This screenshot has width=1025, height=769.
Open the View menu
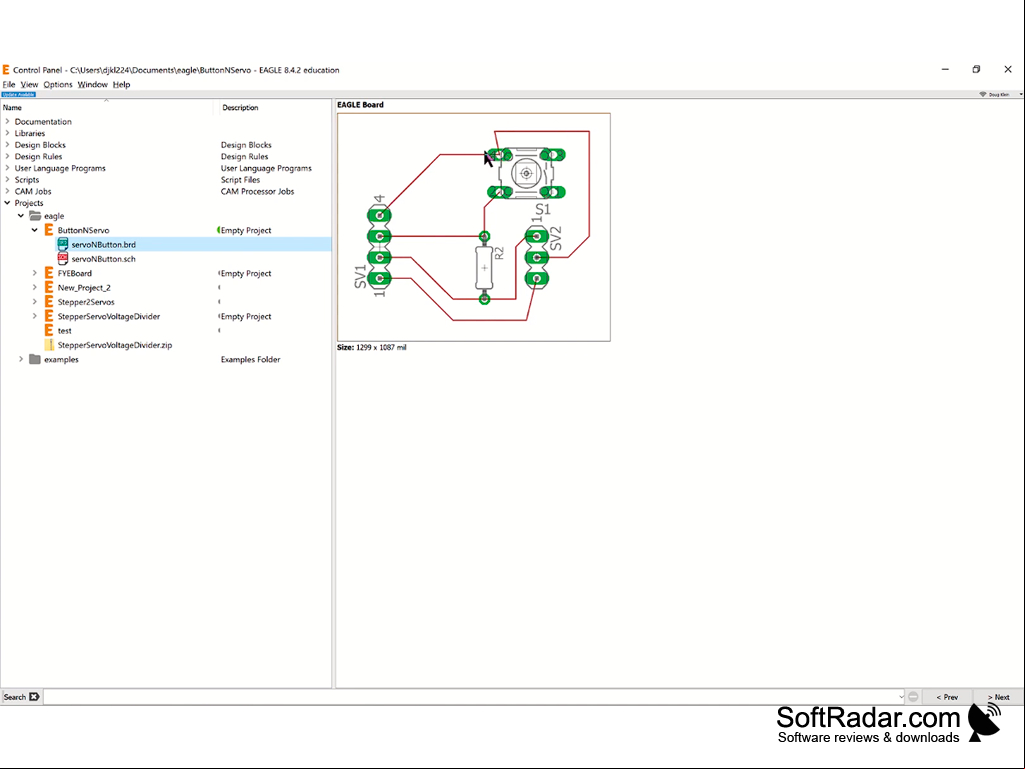click(x=29, y=84)
